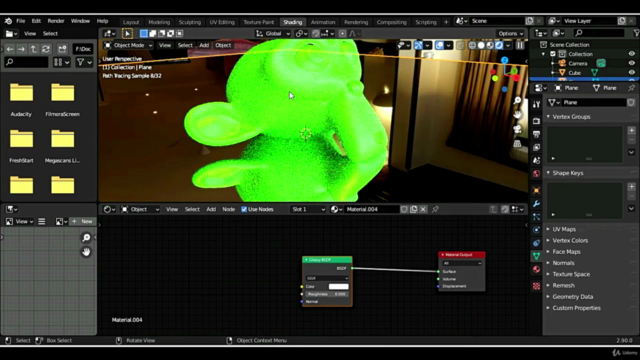The height and width of the screenshot is (360, 640).
Task: Open the Material properties tab icon
Action: coord(536,269)
